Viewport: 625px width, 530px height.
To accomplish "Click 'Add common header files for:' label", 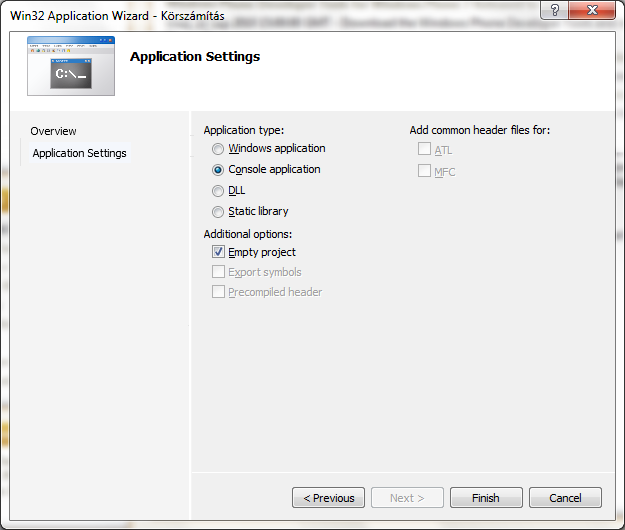I will coord(480,130).
